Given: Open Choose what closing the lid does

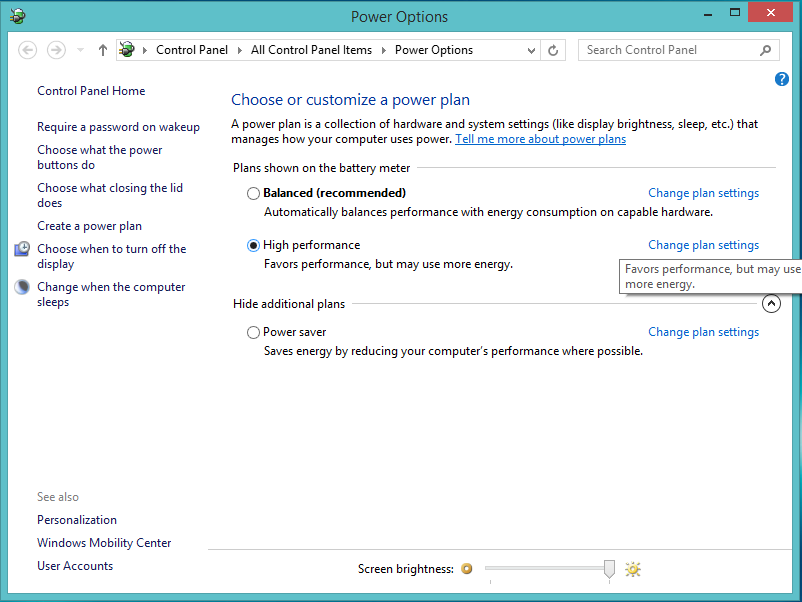Looking at the screenshot, I should (x=109, y=195).
